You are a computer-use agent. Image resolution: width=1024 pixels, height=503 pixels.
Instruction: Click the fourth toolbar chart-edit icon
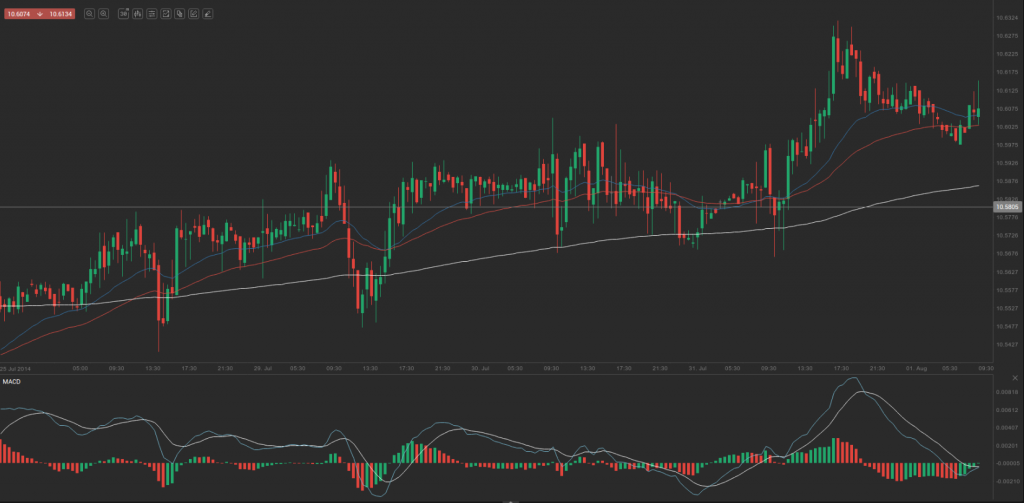pos(165,15)
